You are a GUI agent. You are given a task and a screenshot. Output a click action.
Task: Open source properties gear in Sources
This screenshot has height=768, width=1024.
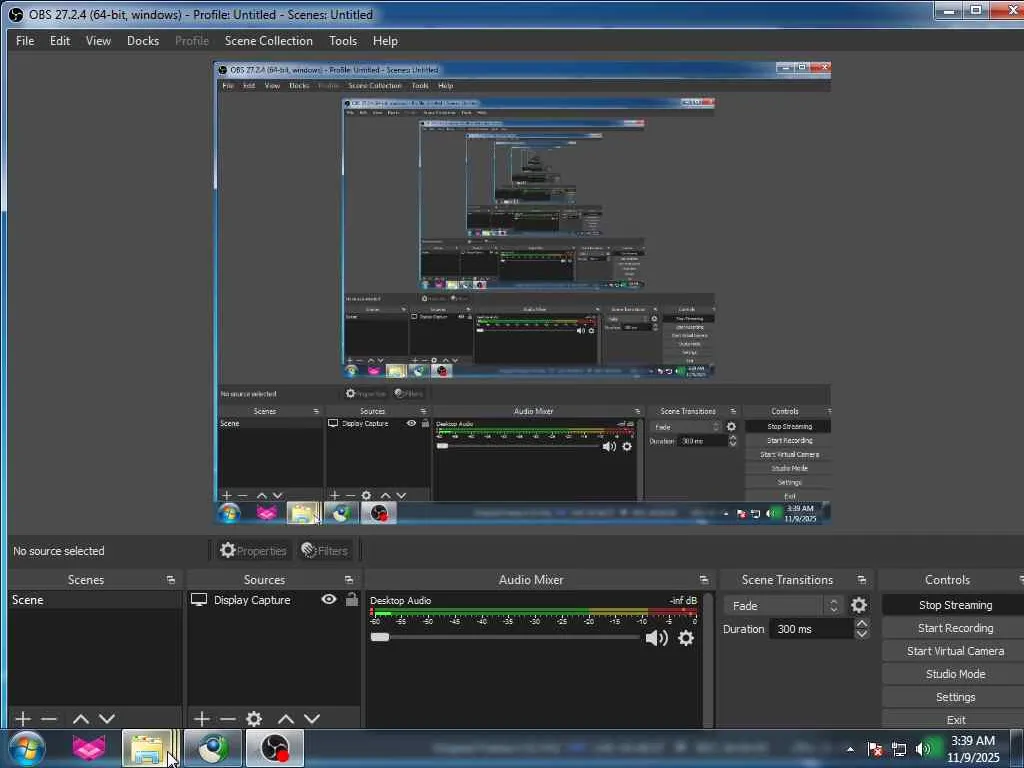[x=254, y=719]
